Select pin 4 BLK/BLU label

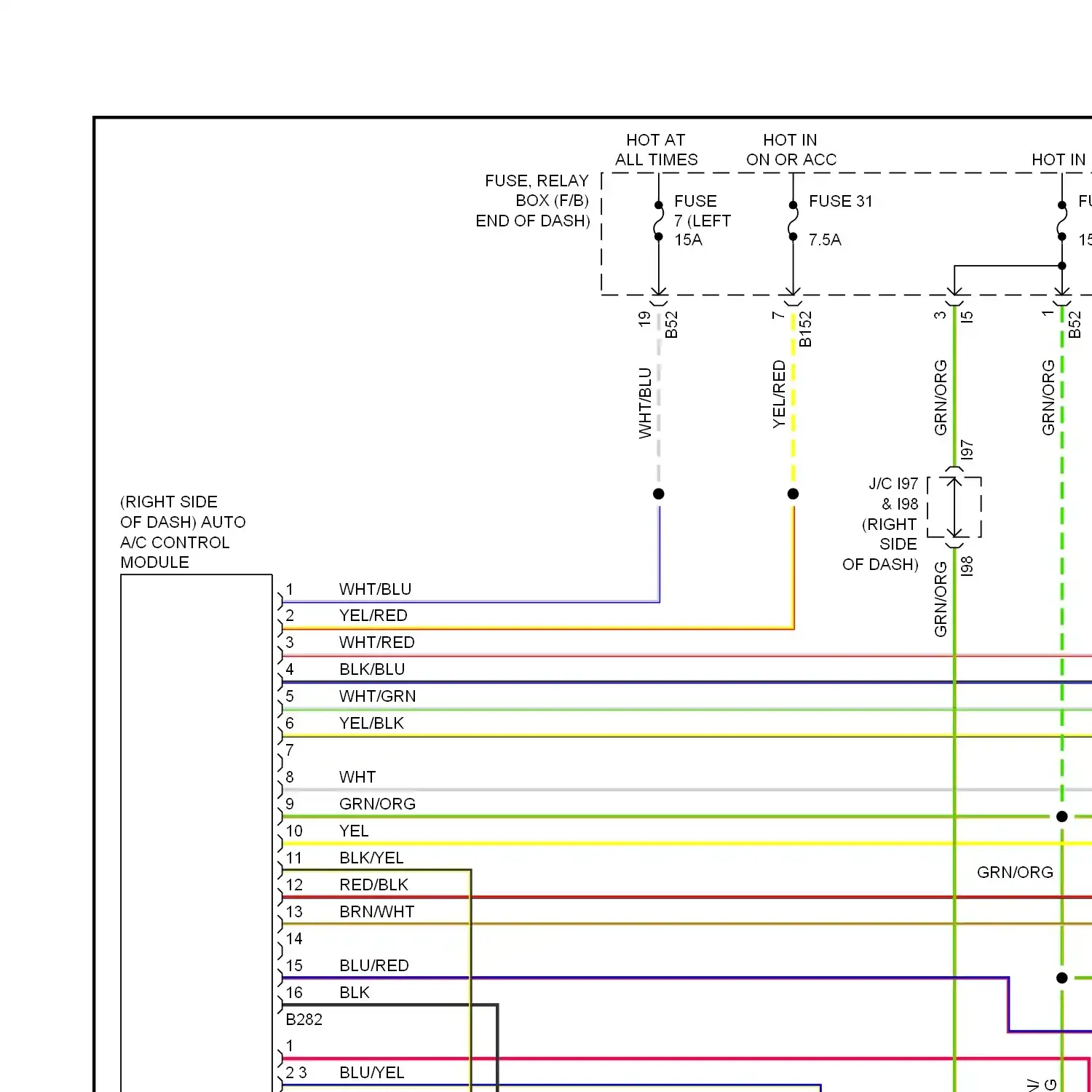point(372,669)
